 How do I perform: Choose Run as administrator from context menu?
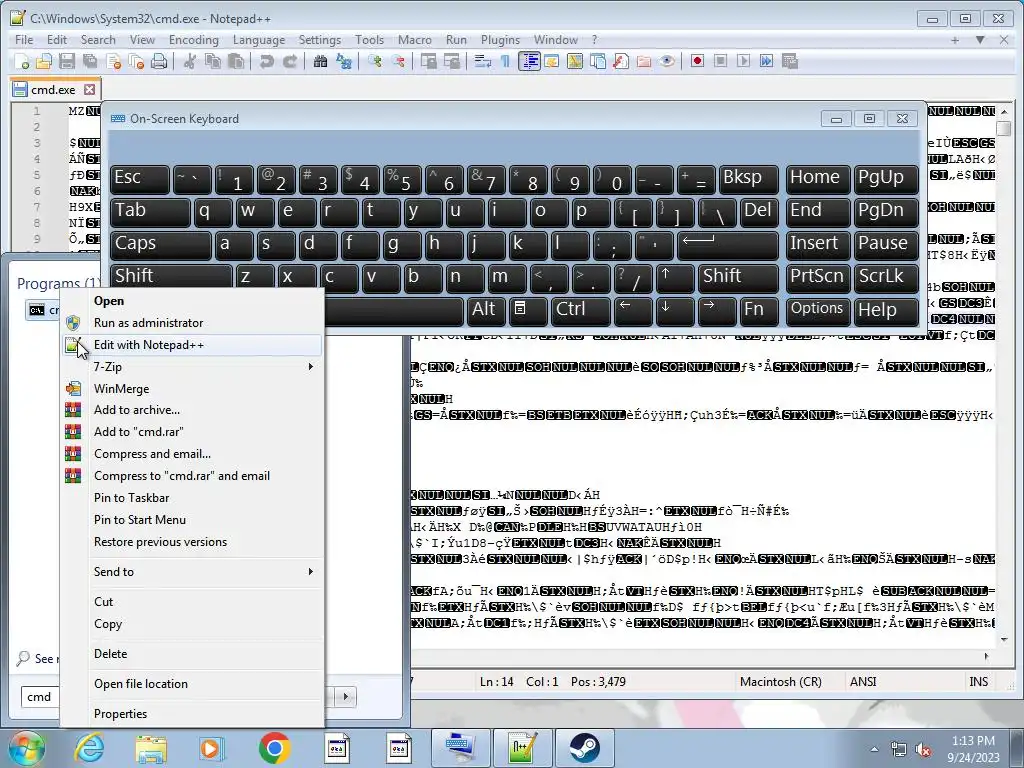click(193, 323)
